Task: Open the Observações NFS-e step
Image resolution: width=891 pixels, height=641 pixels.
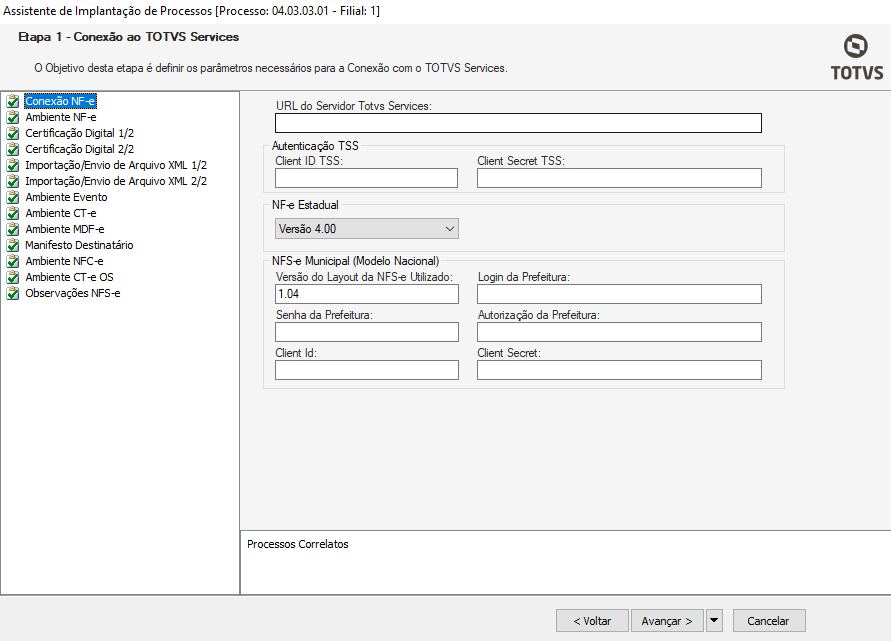Action: click(x=73, y=293)
